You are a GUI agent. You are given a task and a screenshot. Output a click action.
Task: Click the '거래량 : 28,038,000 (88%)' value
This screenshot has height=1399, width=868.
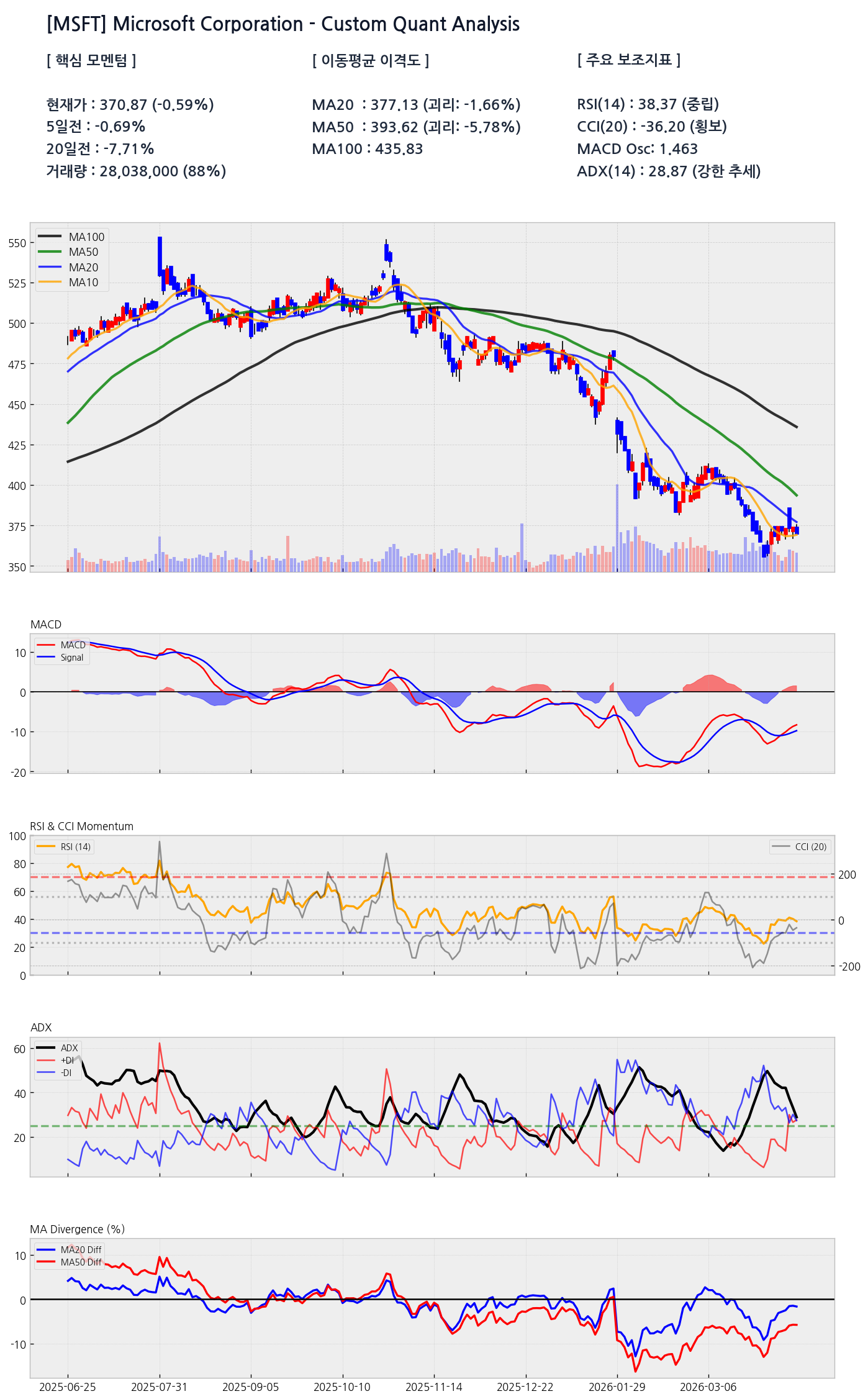136,171
